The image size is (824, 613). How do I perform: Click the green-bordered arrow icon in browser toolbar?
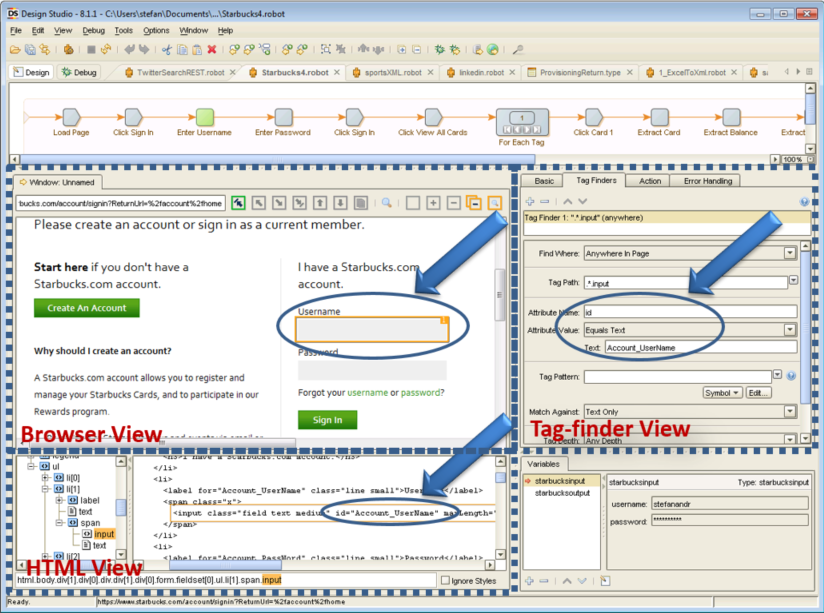(x=238, y=203)
